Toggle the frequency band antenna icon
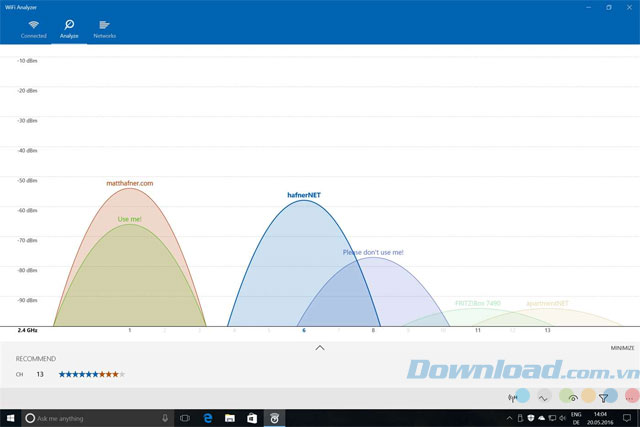The width and height of the screenshot is (640, 427). tap(512, 398)
